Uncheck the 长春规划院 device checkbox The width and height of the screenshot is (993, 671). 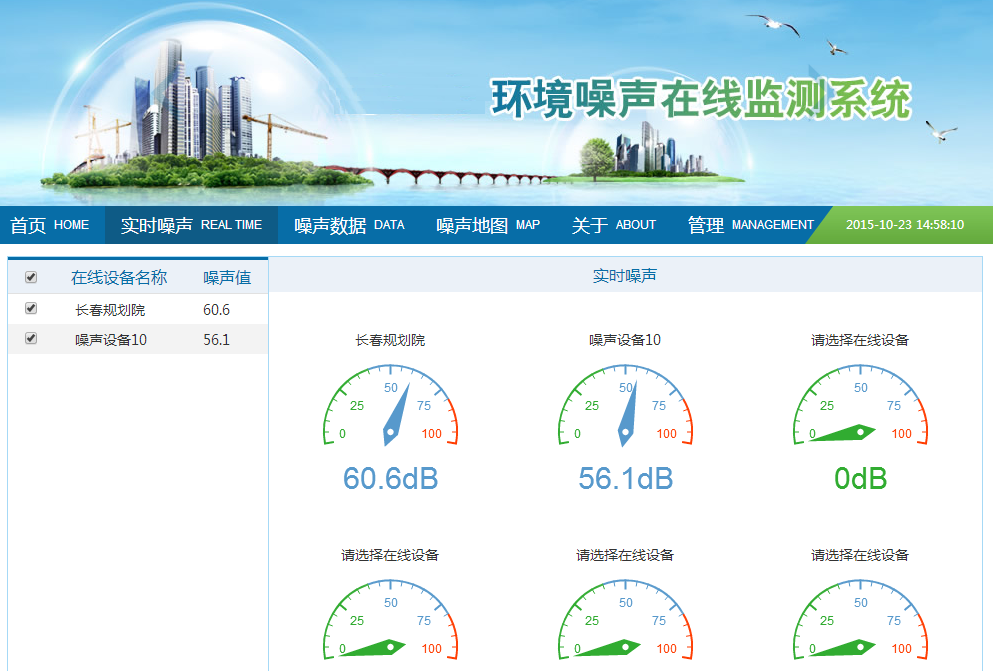(x=31, y=309)
